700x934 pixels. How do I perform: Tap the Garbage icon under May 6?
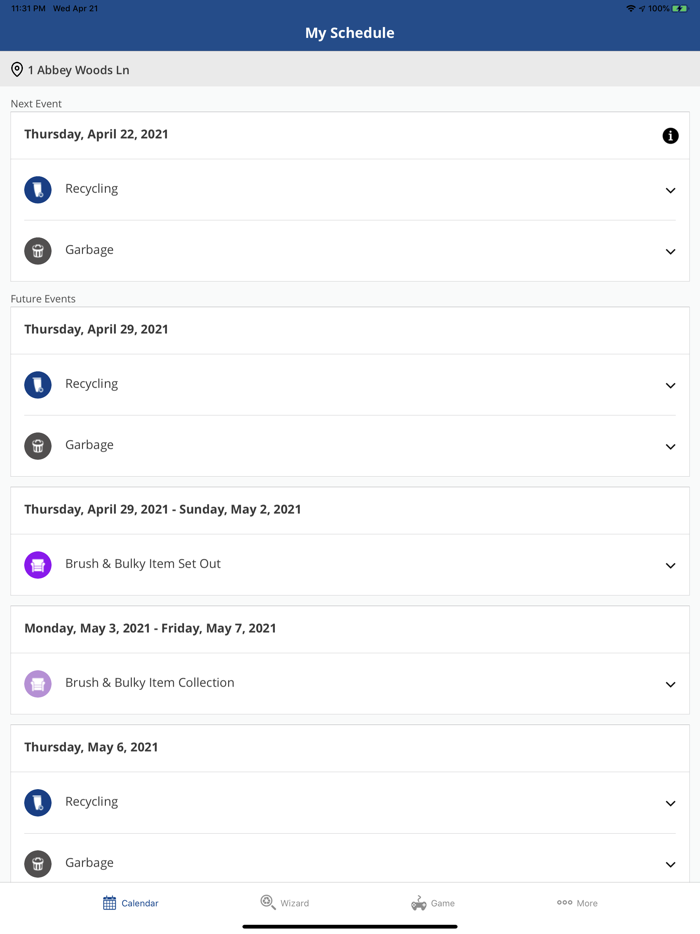(38, 864)
